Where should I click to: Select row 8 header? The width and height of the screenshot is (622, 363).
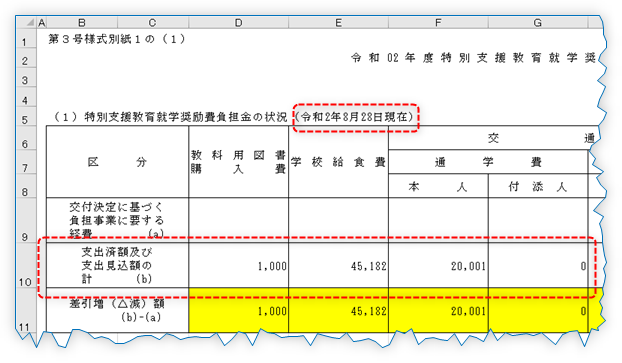26,186
